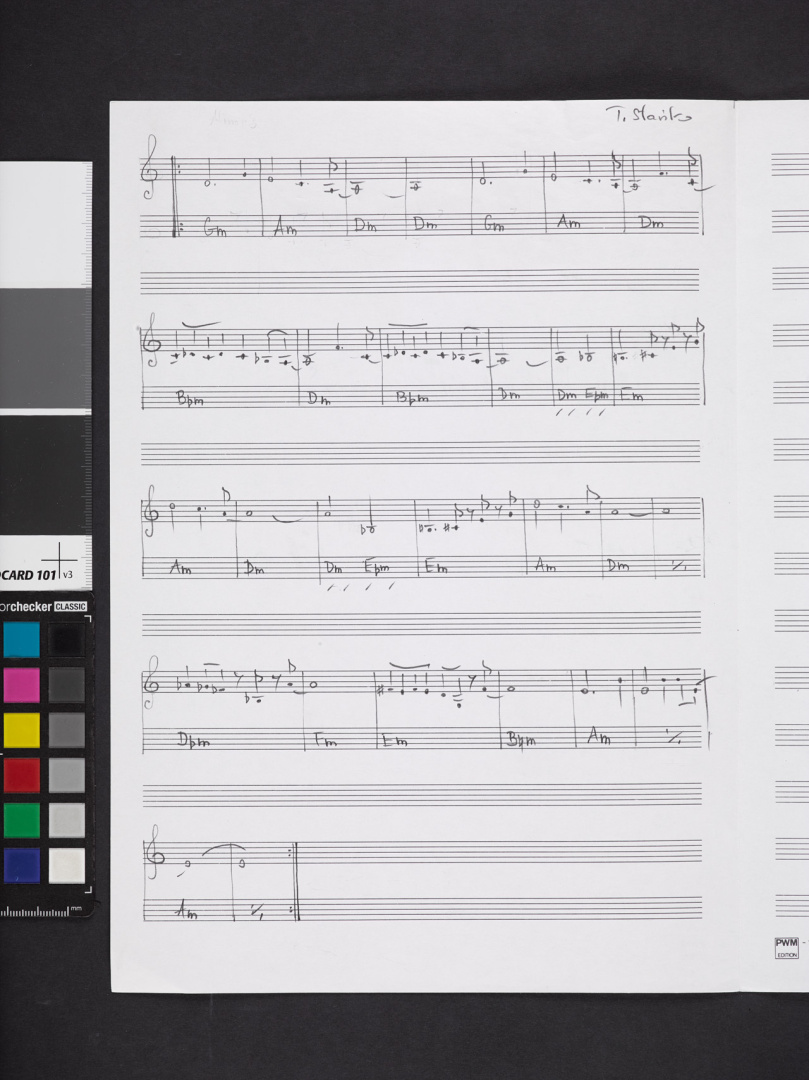The image size is (809, 1080).
Task: Click the crosshair mark on the gray card
Action: (59, 561)
